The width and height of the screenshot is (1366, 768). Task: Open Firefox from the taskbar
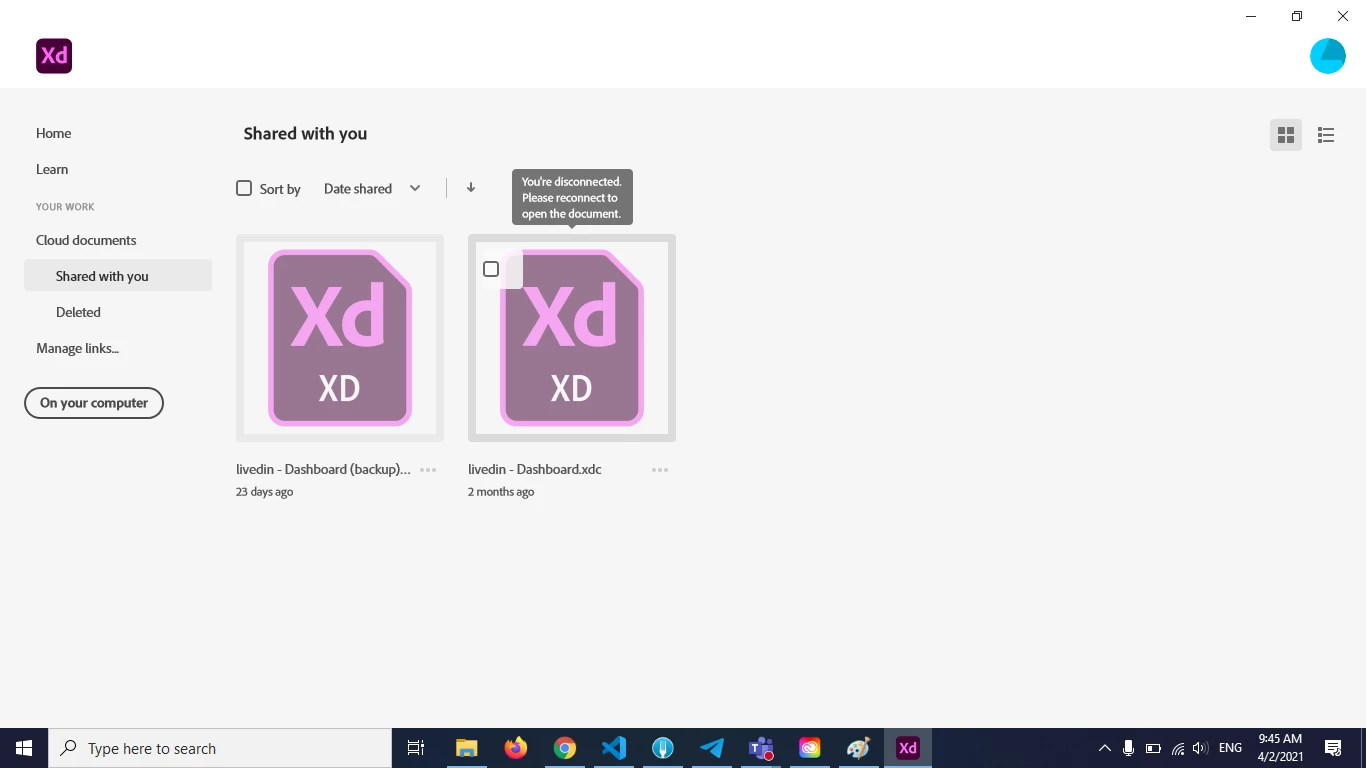[x=516, y=748]
